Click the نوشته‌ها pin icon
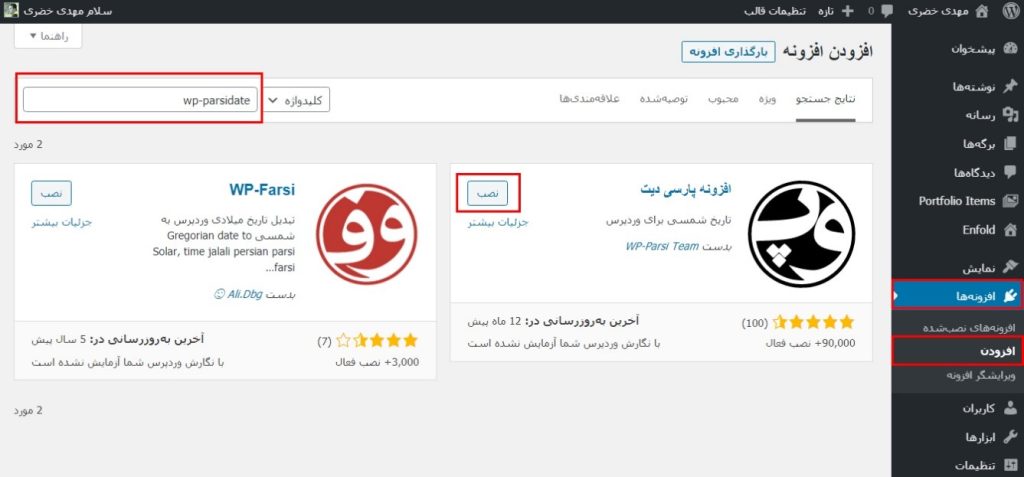Image resolution: width=1024 pixels, height=477 pixels. 1010,86
